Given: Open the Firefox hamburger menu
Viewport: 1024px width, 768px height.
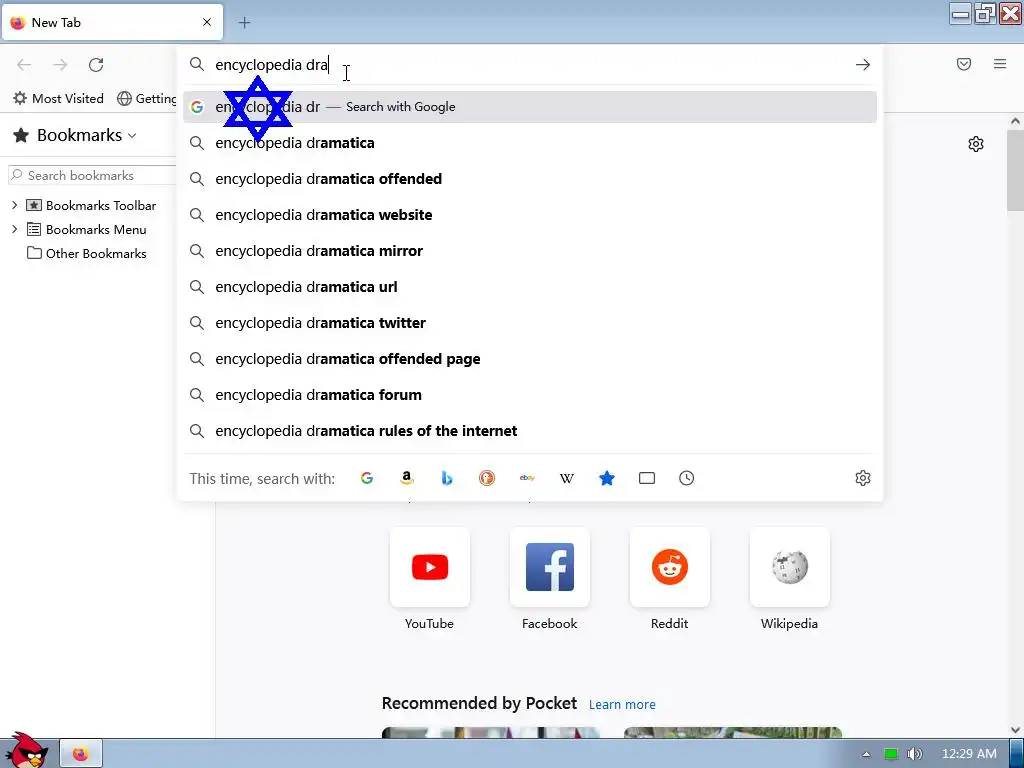Looking at the screenshot, I should pyautogui.click(x=1000, y=64).
